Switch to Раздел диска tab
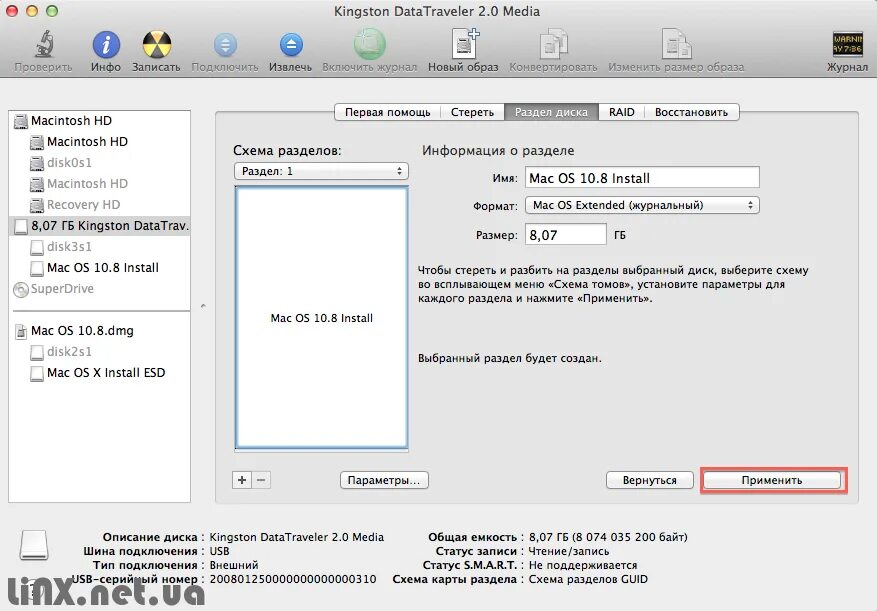 coord(551,112)
